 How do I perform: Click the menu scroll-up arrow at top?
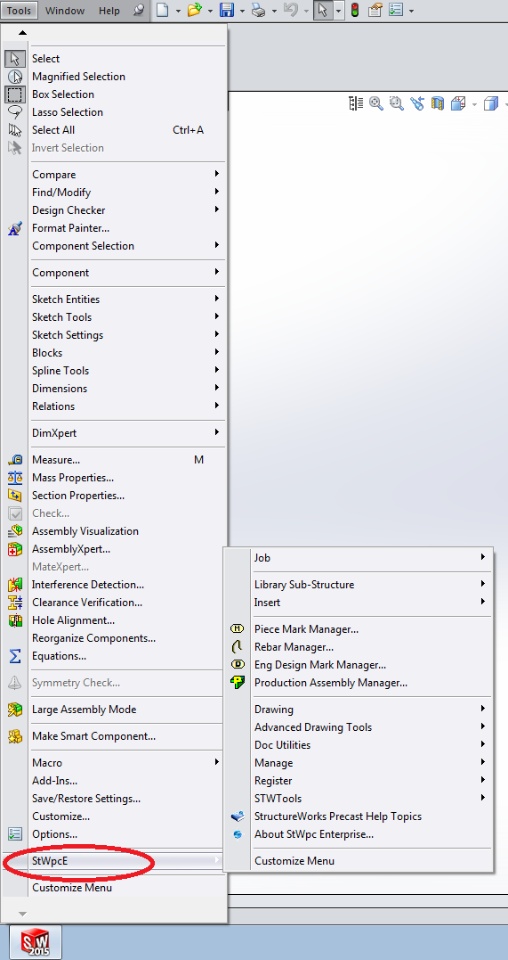click(x=22, y=32)
